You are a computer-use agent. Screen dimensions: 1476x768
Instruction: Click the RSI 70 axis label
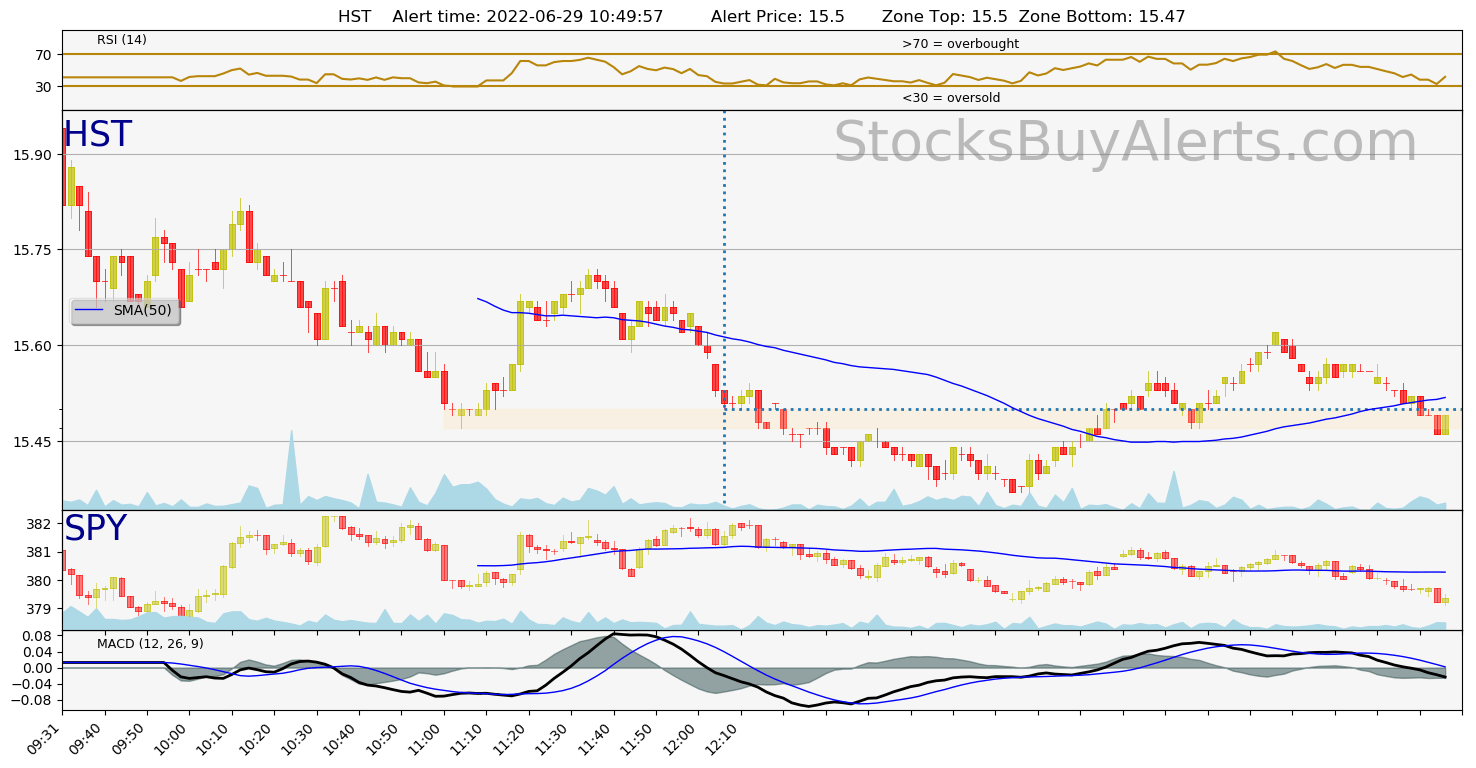point(44,55)
